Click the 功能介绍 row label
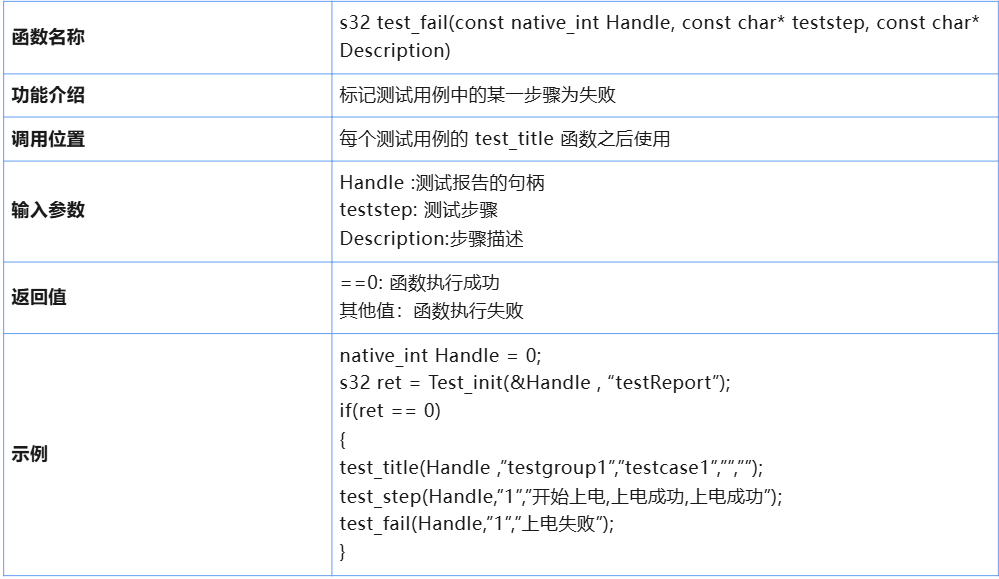The width and height of the screenshot is (999, 579). 48,95
